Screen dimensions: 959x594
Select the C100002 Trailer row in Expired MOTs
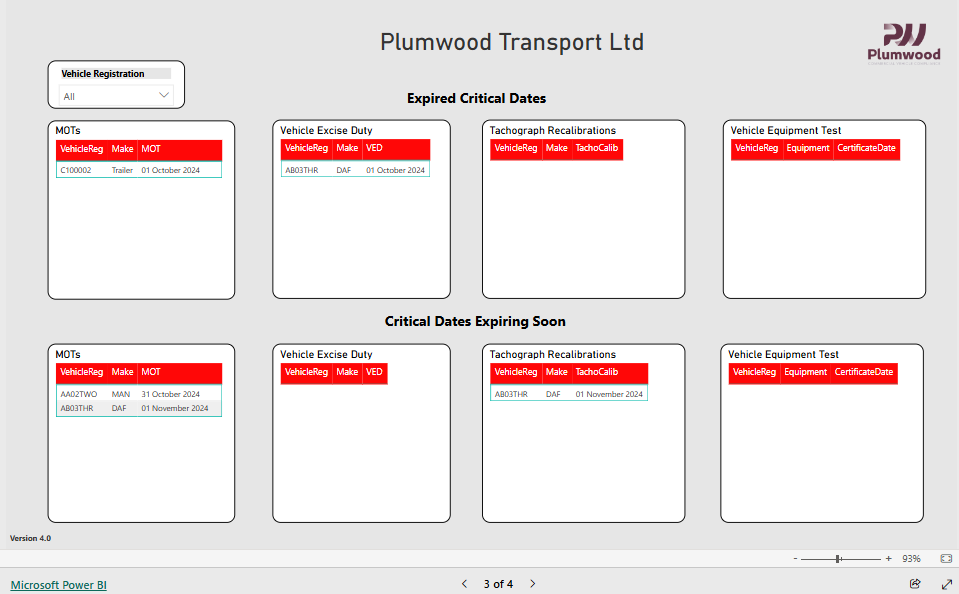coord(138,170)
